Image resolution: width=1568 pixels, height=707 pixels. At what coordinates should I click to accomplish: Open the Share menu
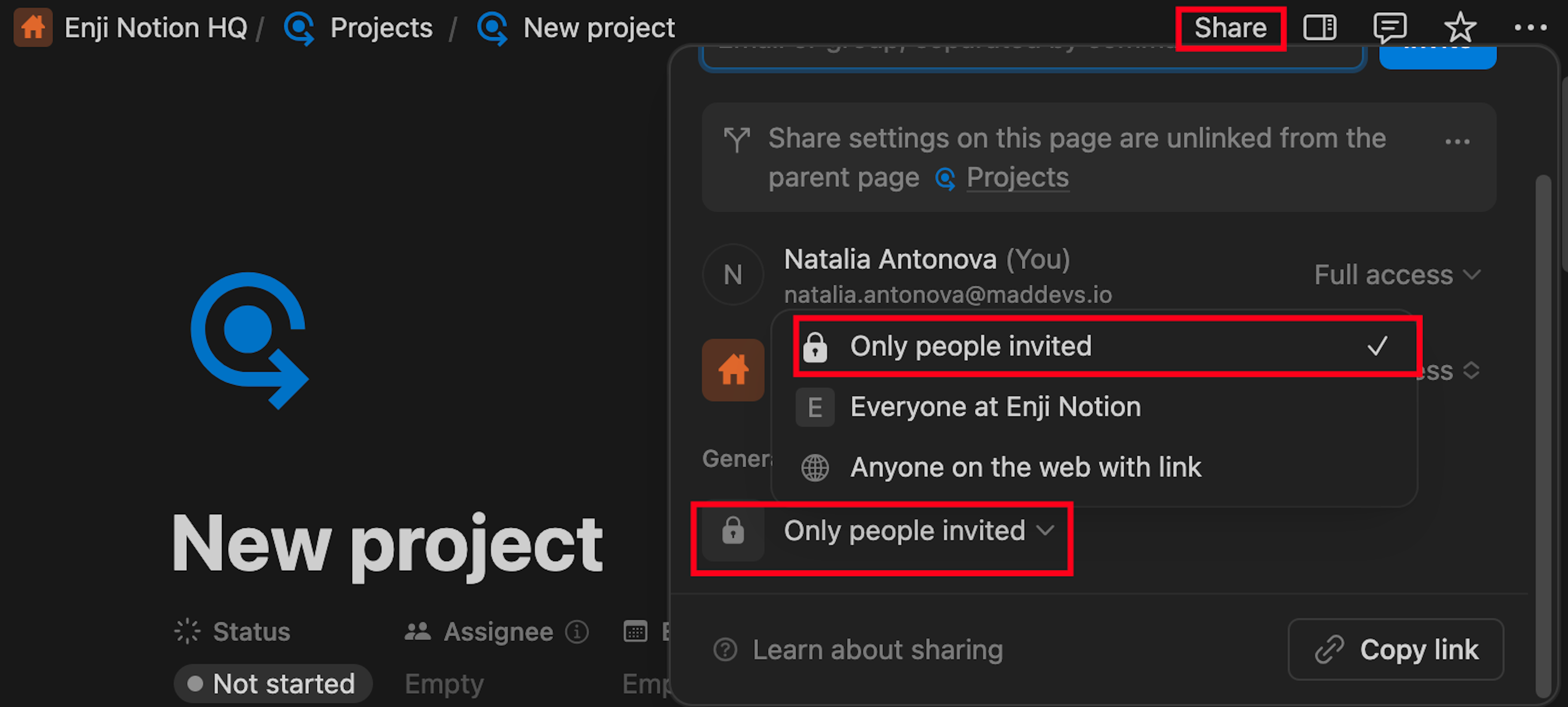(x=1230, y=27)
